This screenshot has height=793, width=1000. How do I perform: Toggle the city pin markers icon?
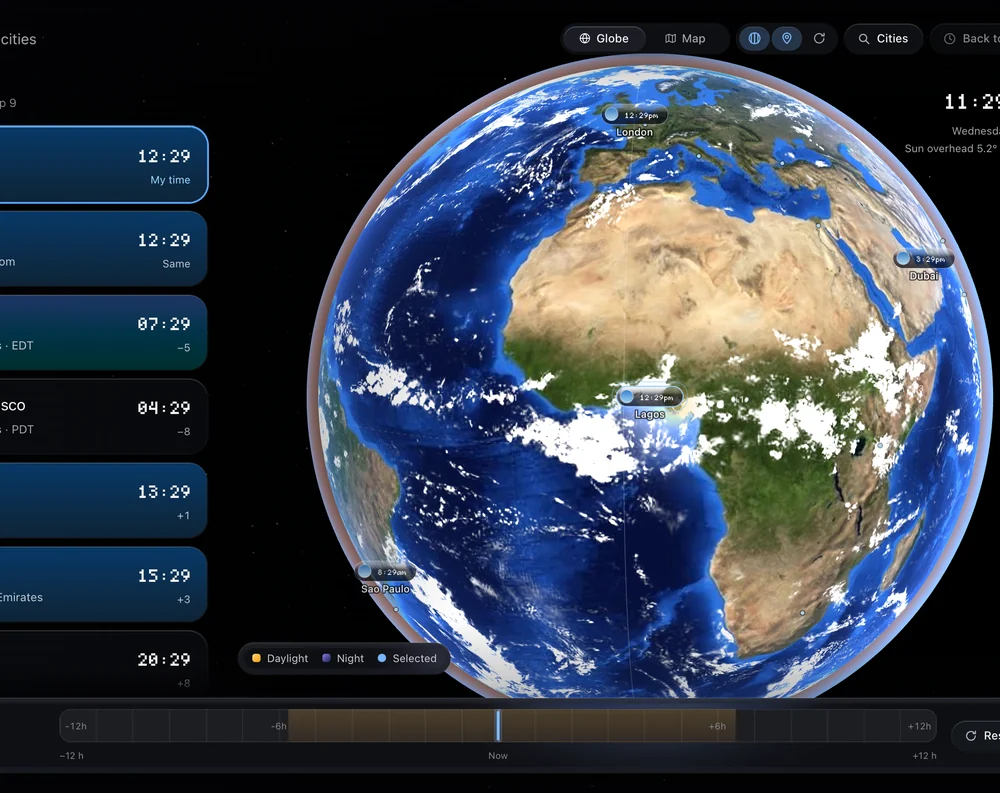tap(786, 38)
